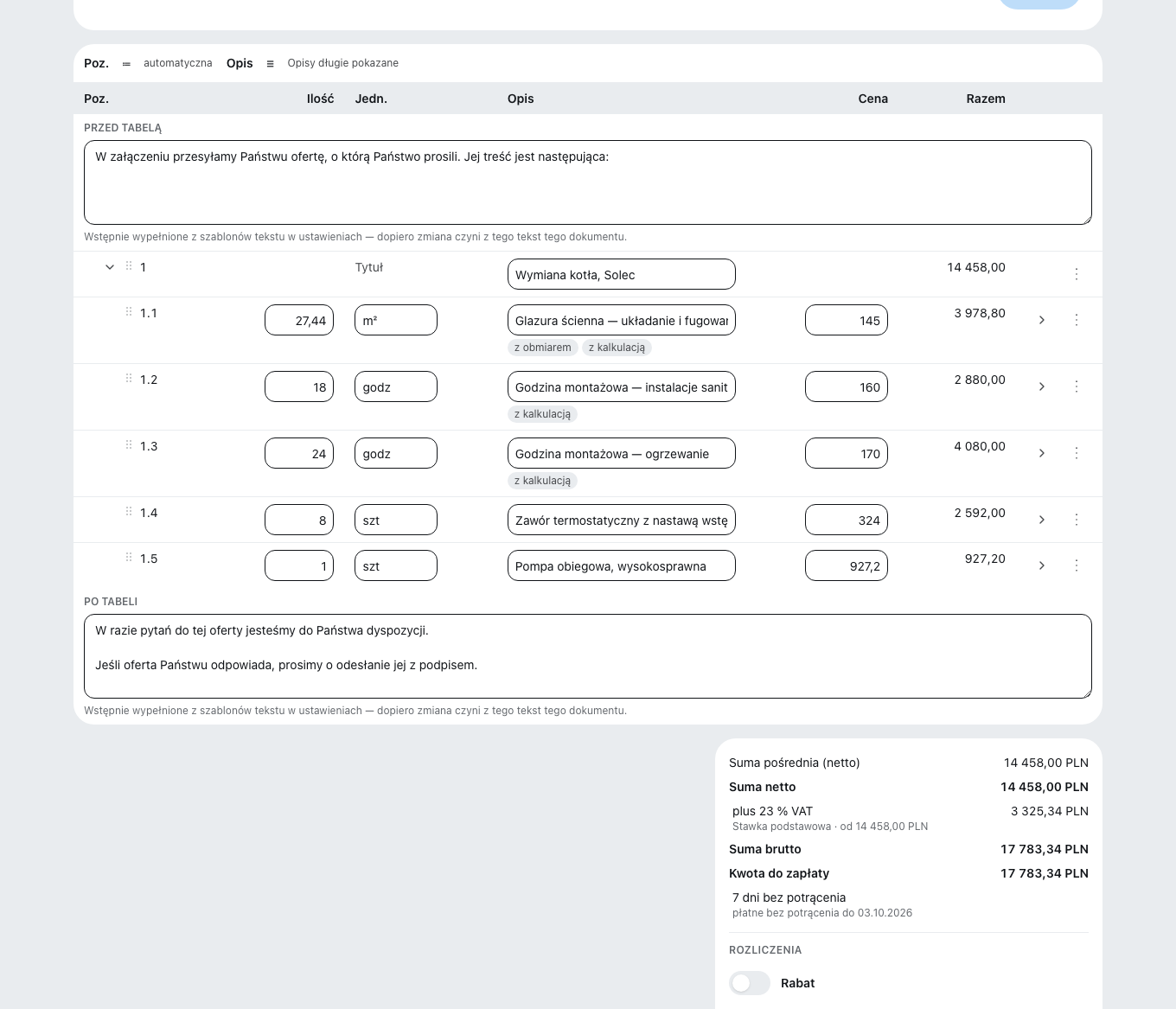This screenshot has width=1176, height=1009.
Task: Edit description 'Zawór termostatyczny' field
Action: click(622, 520)
